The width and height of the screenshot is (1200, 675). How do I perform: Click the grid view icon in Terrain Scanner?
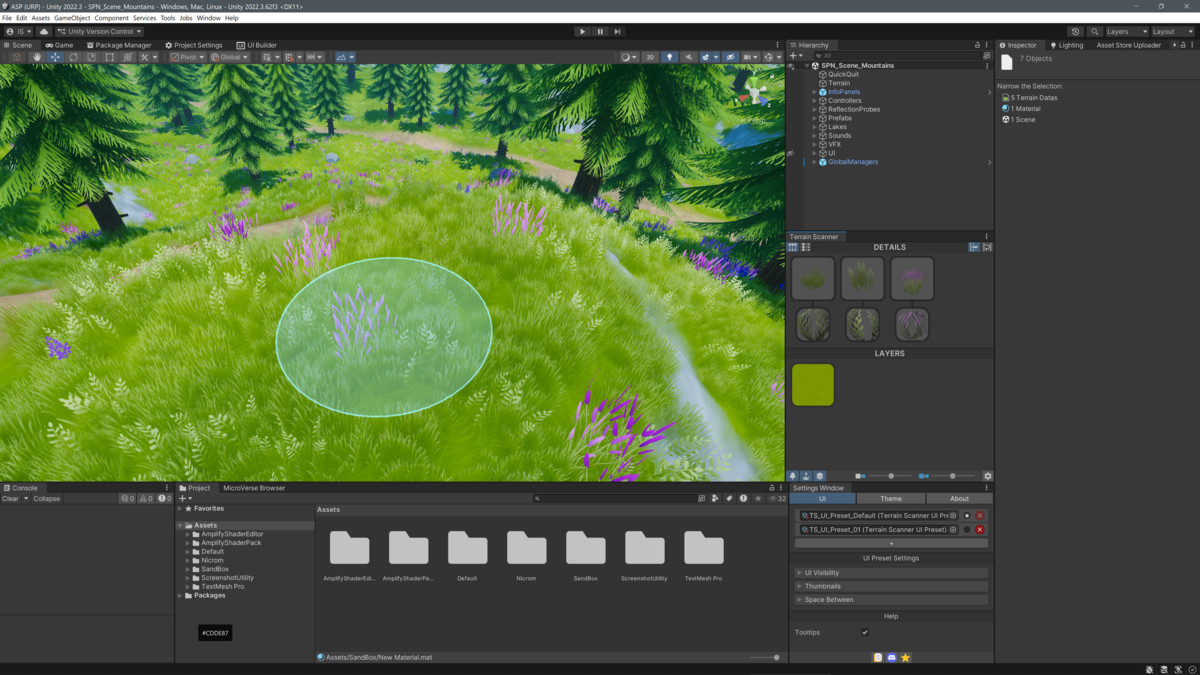793,246
